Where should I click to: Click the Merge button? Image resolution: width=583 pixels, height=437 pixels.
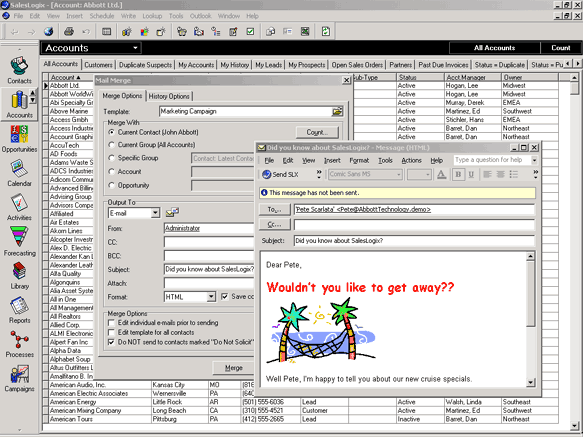pos(234,368)
